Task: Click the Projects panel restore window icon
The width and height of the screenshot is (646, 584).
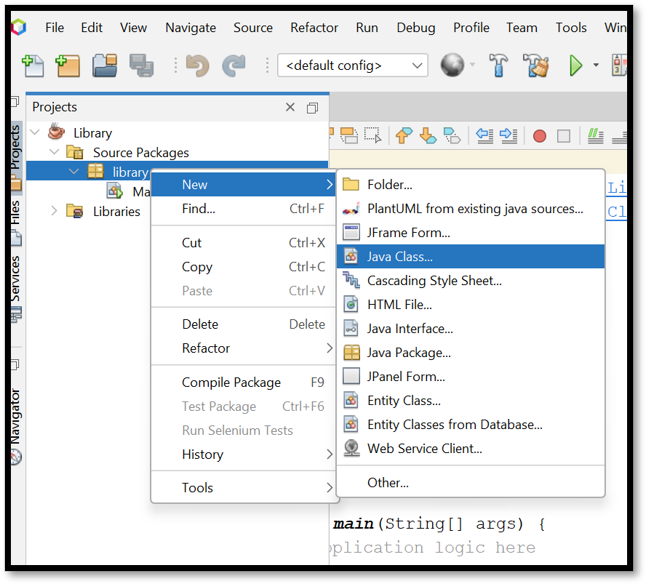Action: pyautogui.click(x=312, y=108)
